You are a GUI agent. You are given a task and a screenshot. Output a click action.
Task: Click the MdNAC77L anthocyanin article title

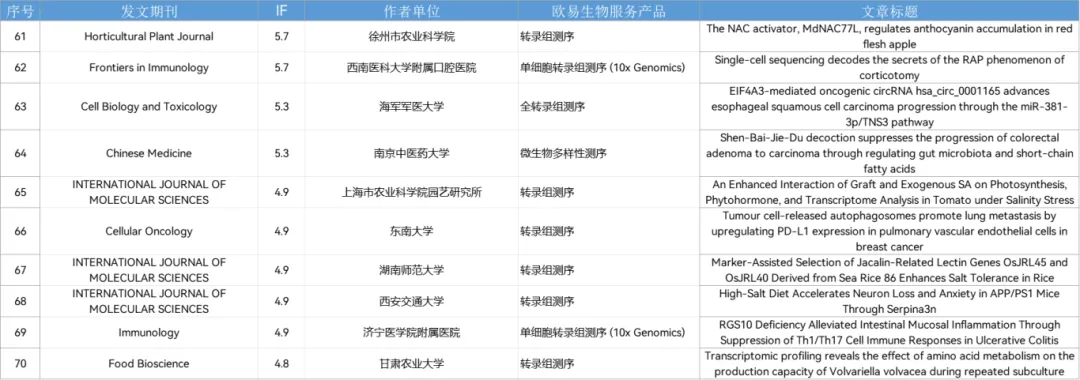click(x=890, y=36)
